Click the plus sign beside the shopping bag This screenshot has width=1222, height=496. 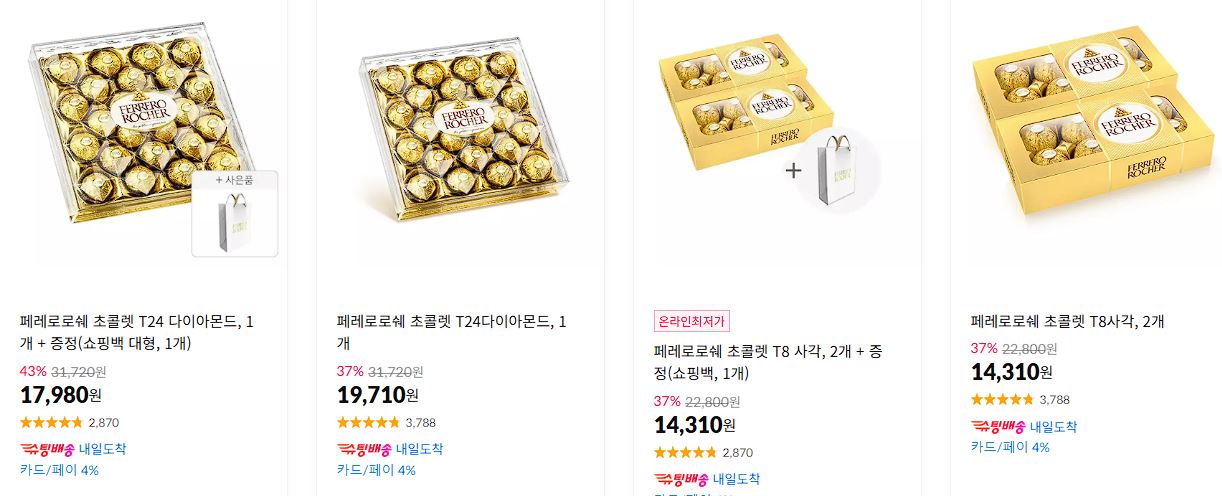(x=793, y=170)
